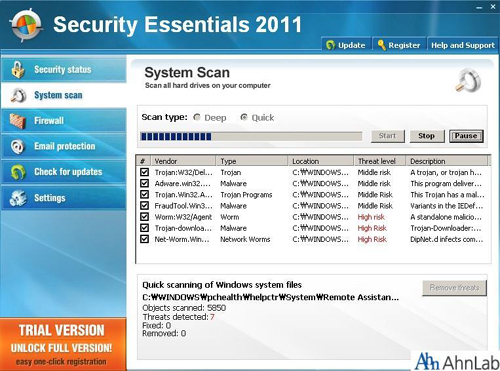Toggle checkbox for Trojan.Win32.A... row
Image resolution: width=500 pixels, height=371 pixels.
tap(144, 194)
